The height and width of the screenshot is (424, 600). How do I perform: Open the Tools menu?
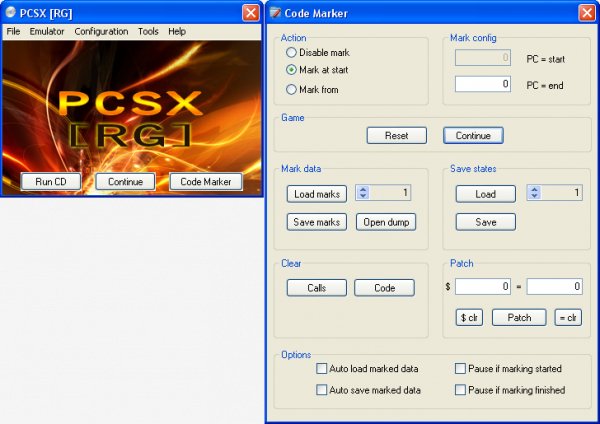tap(148, 31)
